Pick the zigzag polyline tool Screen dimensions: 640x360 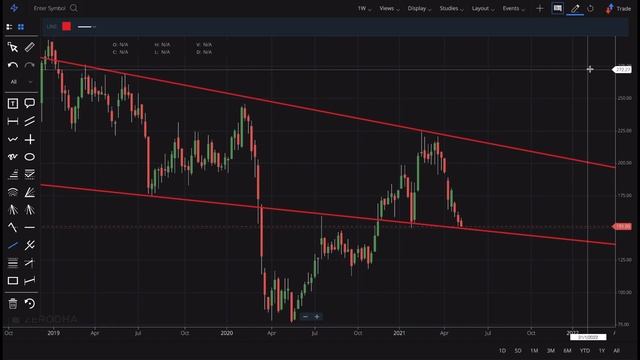[x=13, y=139]
